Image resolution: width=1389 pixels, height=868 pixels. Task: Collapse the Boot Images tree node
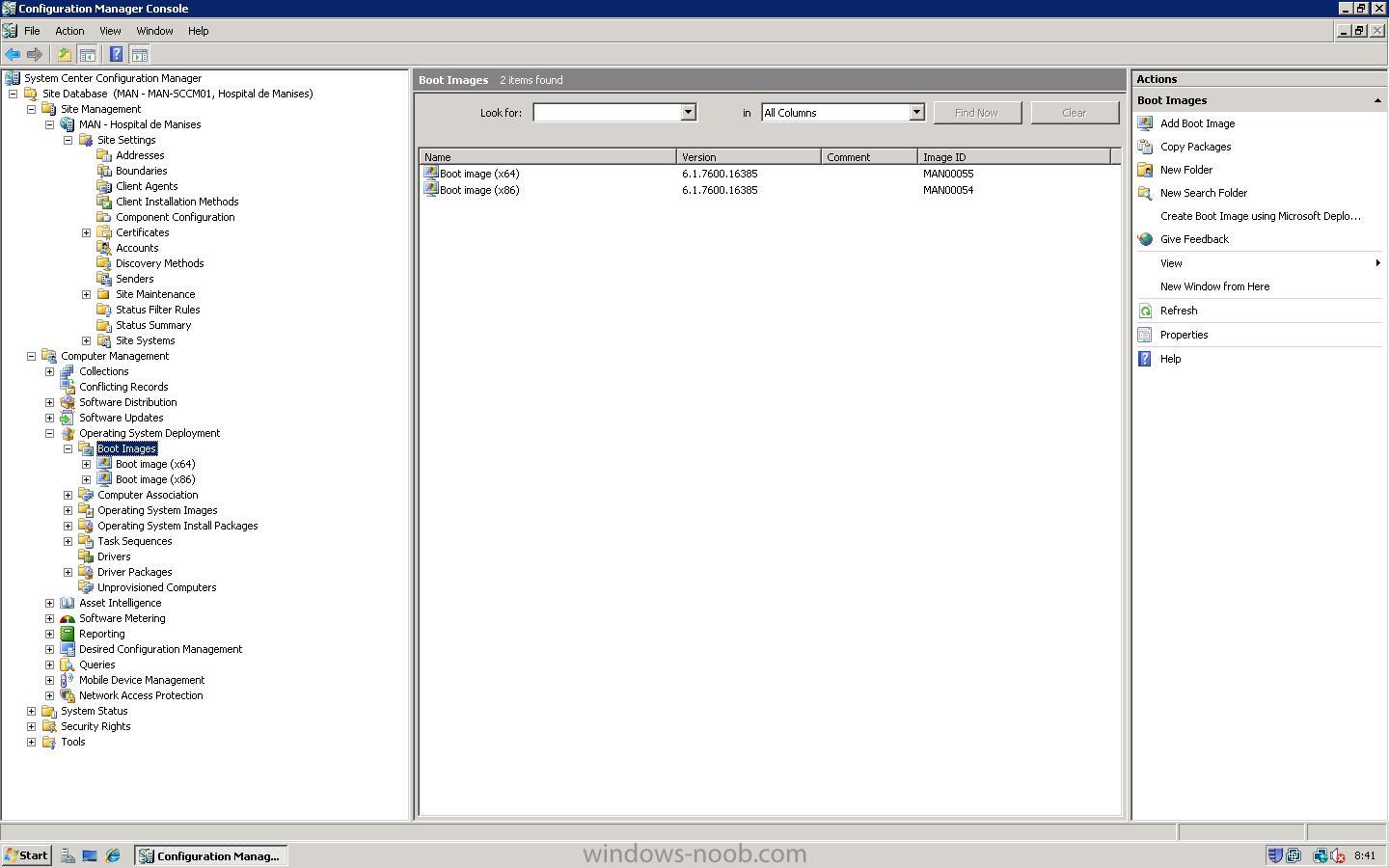pos(68,448)
